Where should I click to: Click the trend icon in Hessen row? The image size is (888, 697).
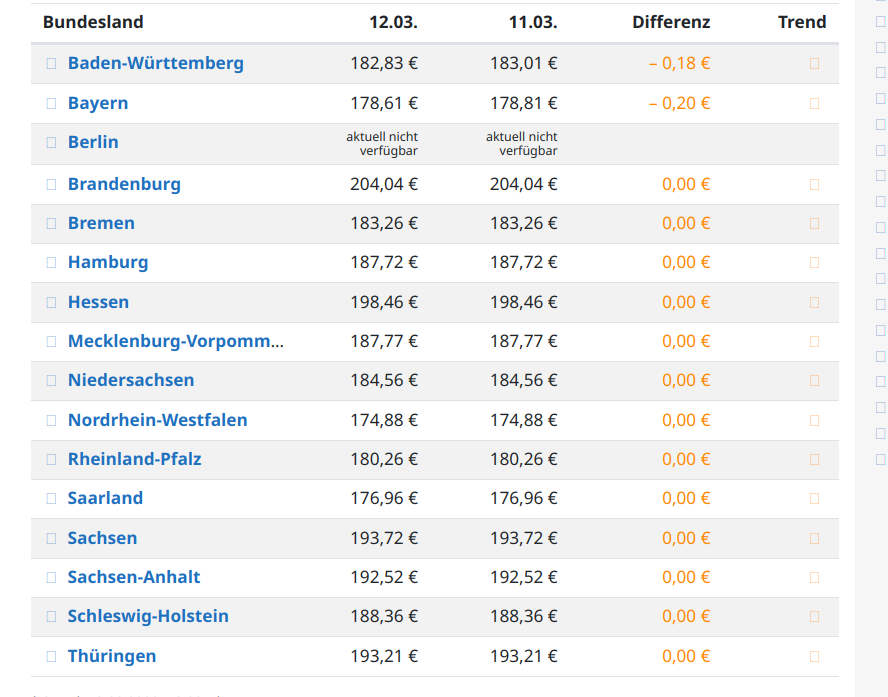click(814, 302)
